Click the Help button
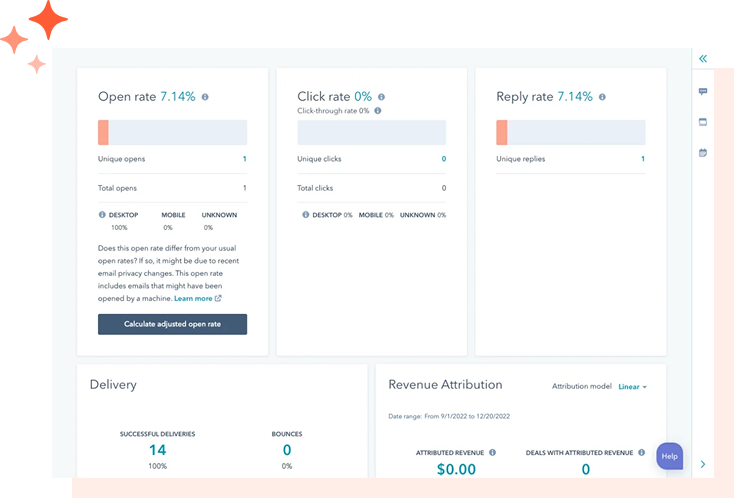This screenshot has height=498, width=734. click(x=669, y=456)
